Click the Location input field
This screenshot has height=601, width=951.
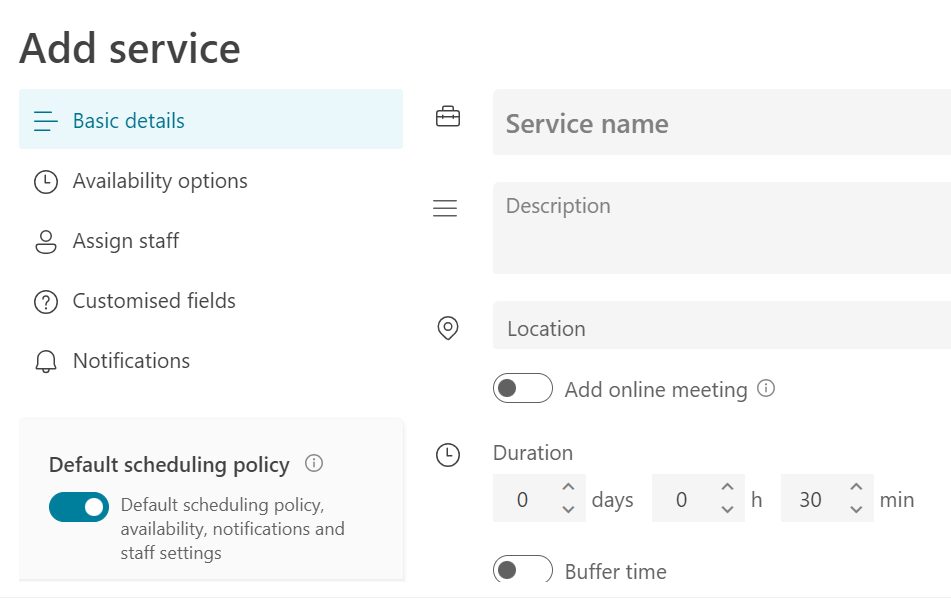(x=720, y=328)
